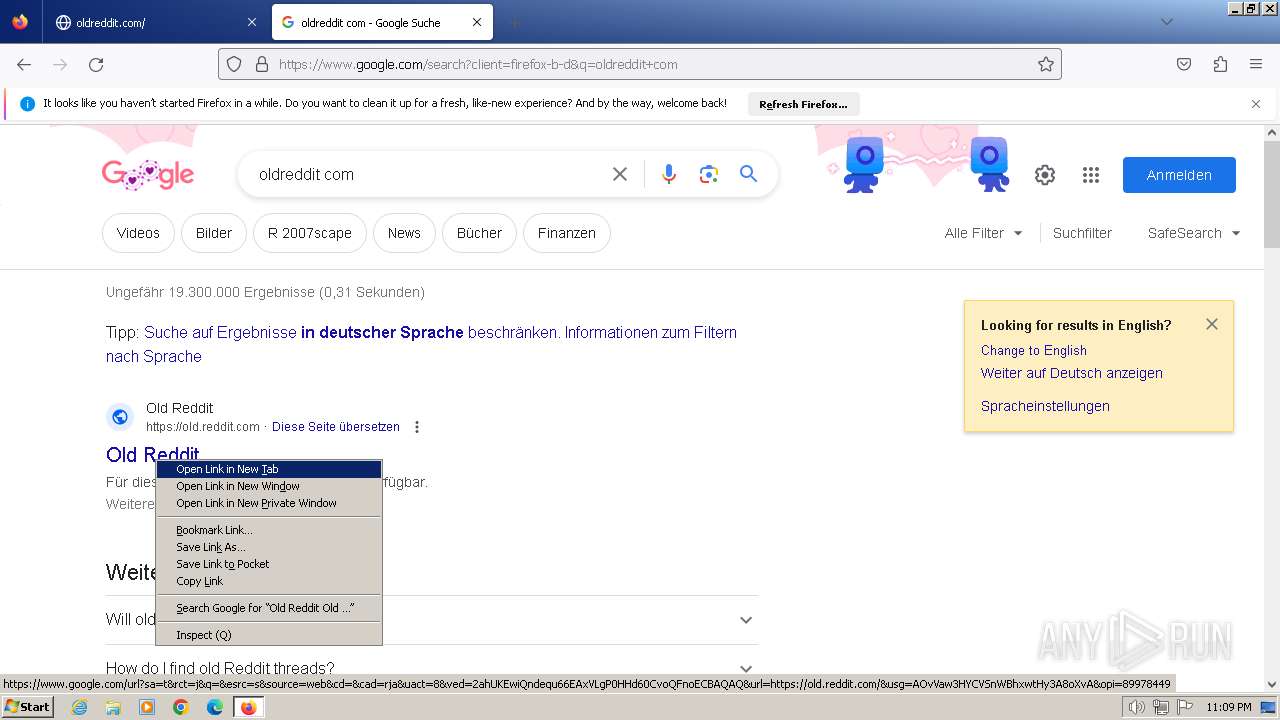Click 'Informationen zum Filtern nach Sprache' link
Viewport: 1280px width, 720px height.
click(421, 344)
